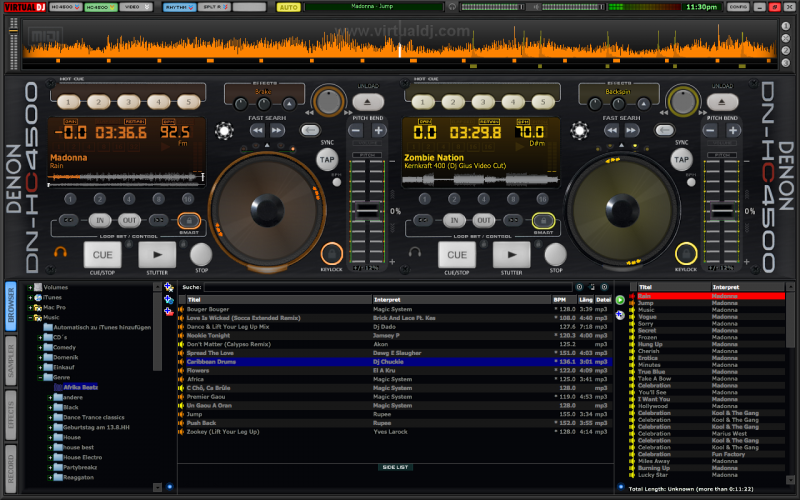Rewind left deck with fast search back
The image size is (800, 500).
point(257,130)
